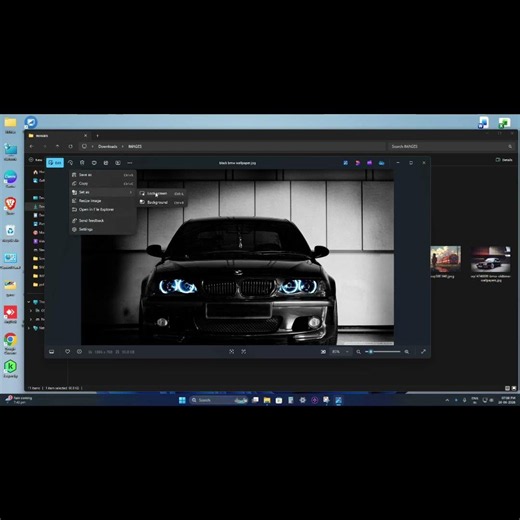The image size is (520, 520).
Task: Set image as Background
Action: pos(162,202)
